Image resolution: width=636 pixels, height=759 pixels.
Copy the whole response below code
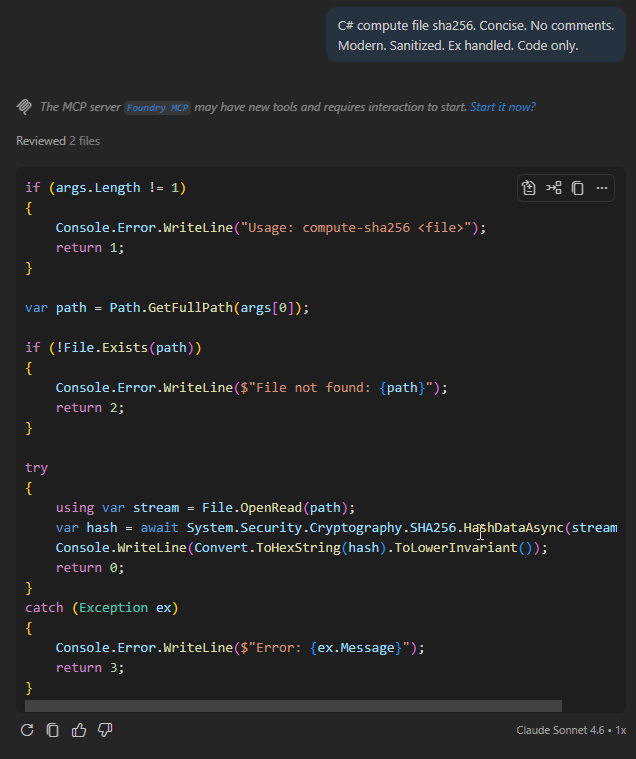click(x=53, y=730)
